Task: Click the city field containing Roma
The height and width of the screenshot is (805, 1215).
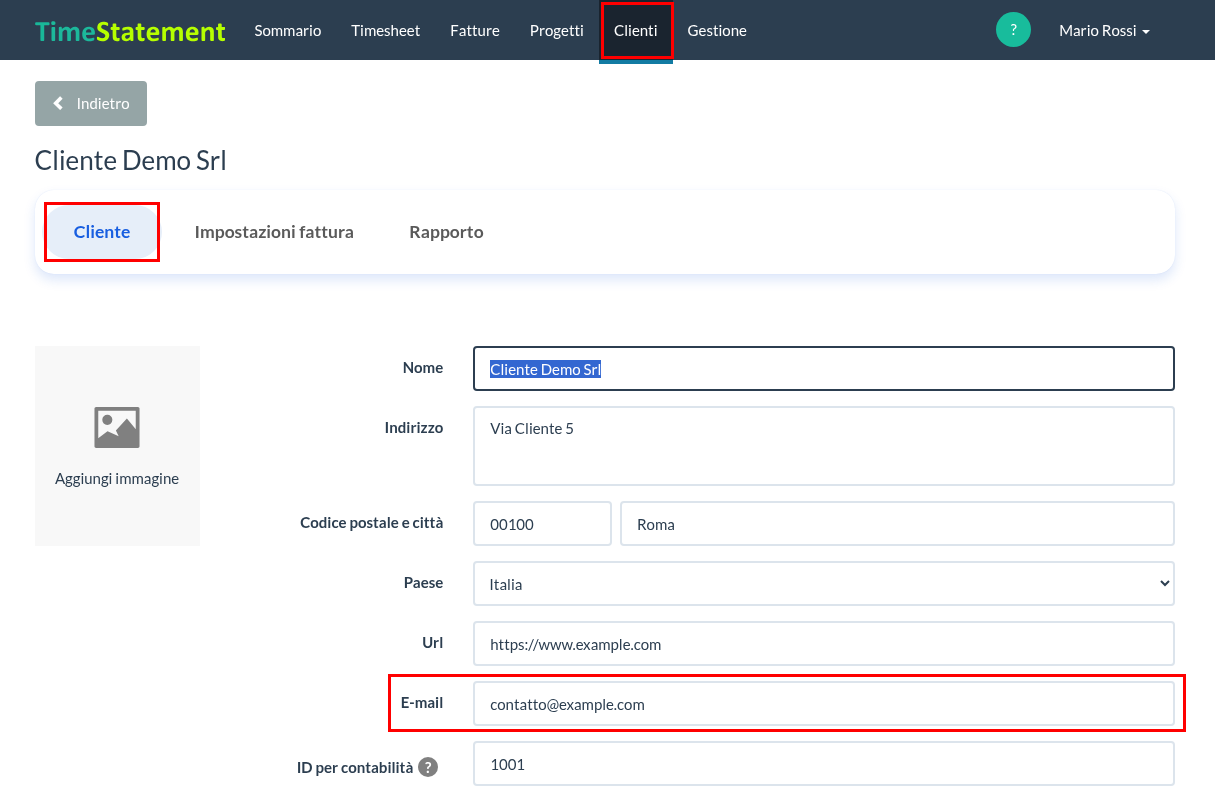Action: click(x=898, y=524)
